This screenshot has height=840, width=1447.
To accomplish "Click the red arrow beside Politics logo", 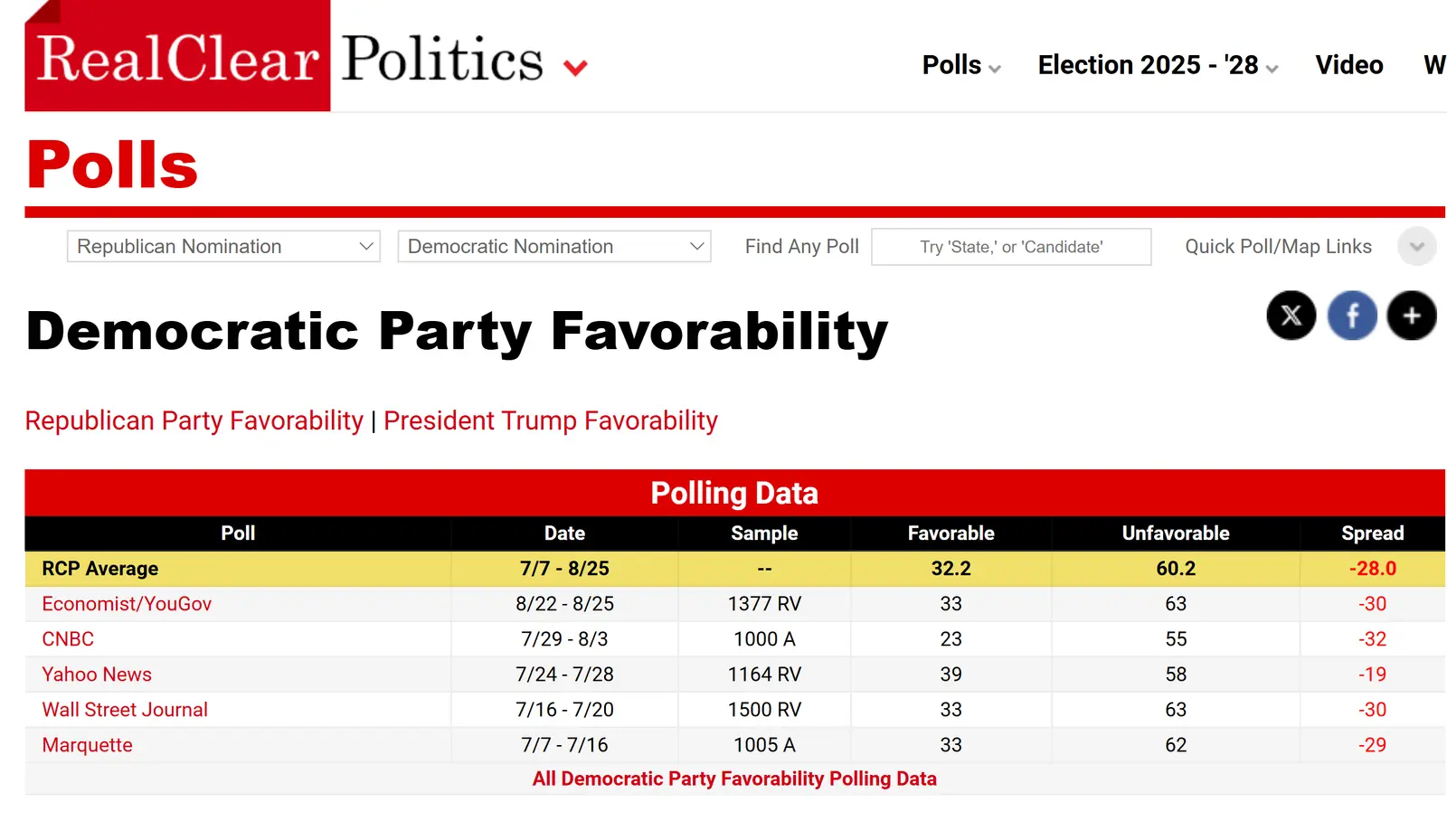I will point(575,67).
